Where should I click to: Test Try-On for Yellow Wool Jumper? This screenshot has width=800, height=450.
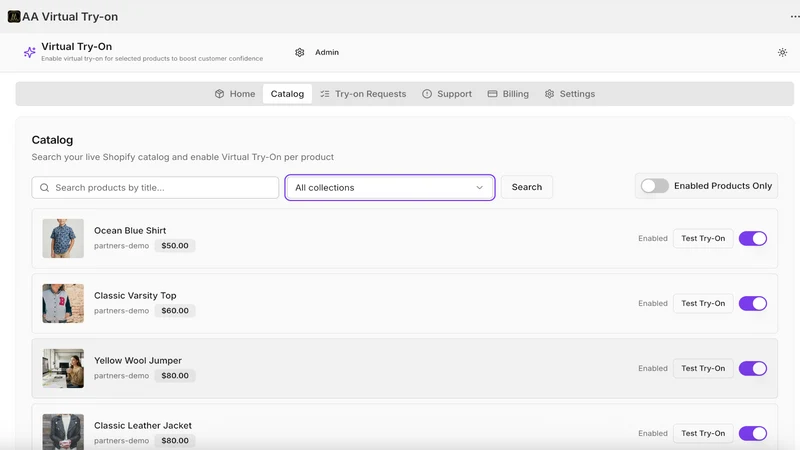[703, 368]
